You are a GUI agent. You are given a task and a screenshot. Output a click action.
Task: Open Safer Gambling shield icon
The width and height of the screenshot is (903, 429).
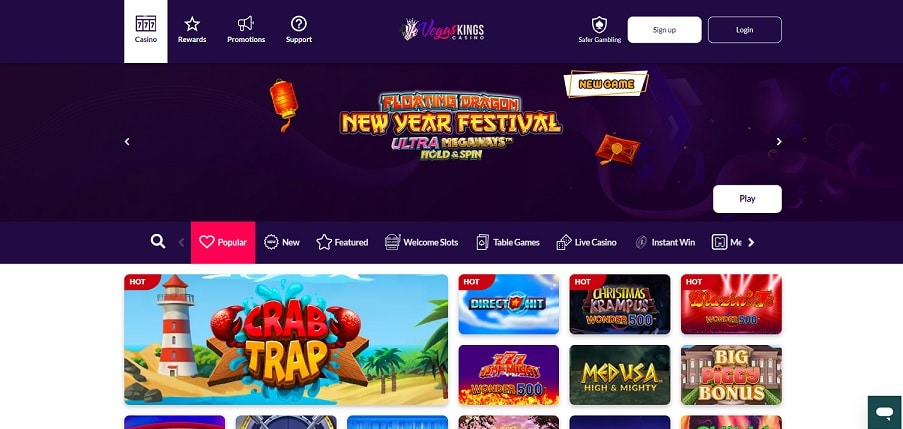[x=600, y=25]
